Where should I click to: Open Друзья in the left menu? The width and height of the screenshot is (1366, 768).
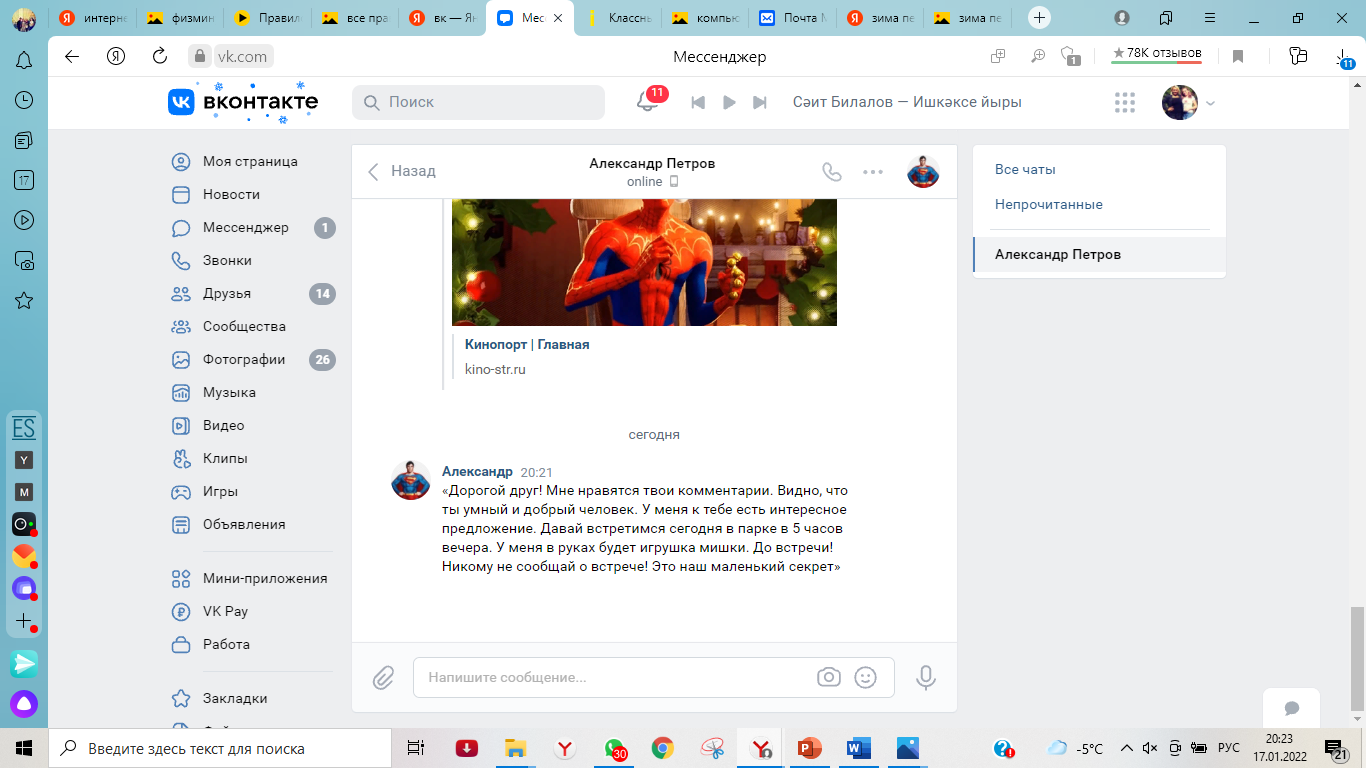[227, 293]
